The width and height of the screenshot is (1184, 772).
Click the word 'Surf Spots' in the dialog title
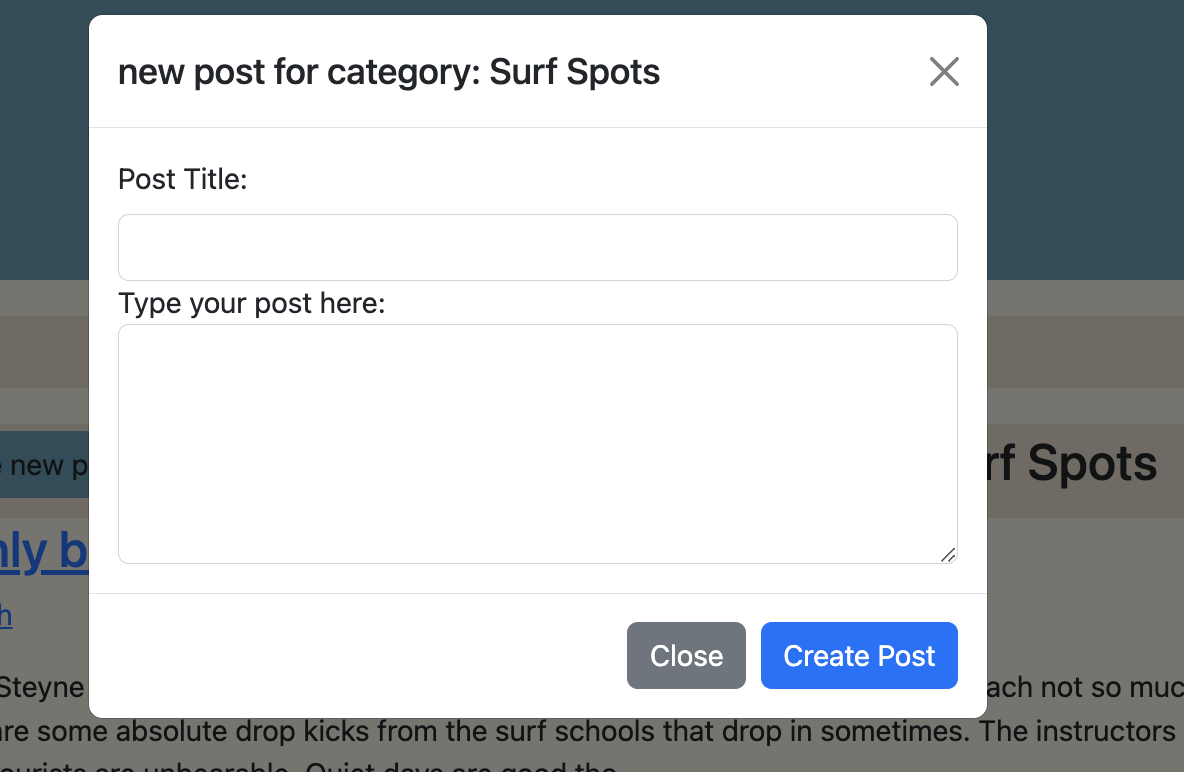coord(574,72)
